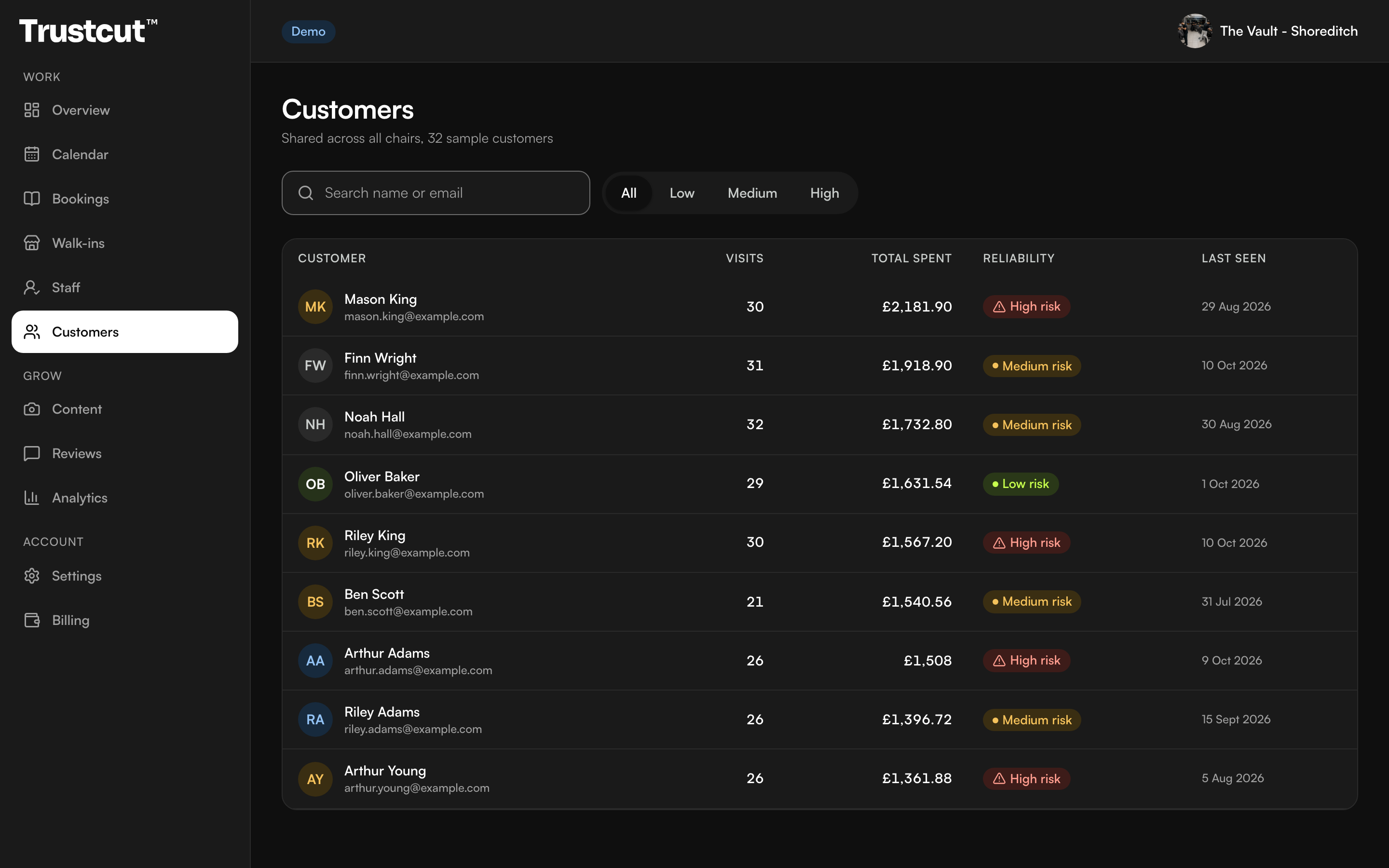Click the Reviews speech bubble icon

[31, 453]
